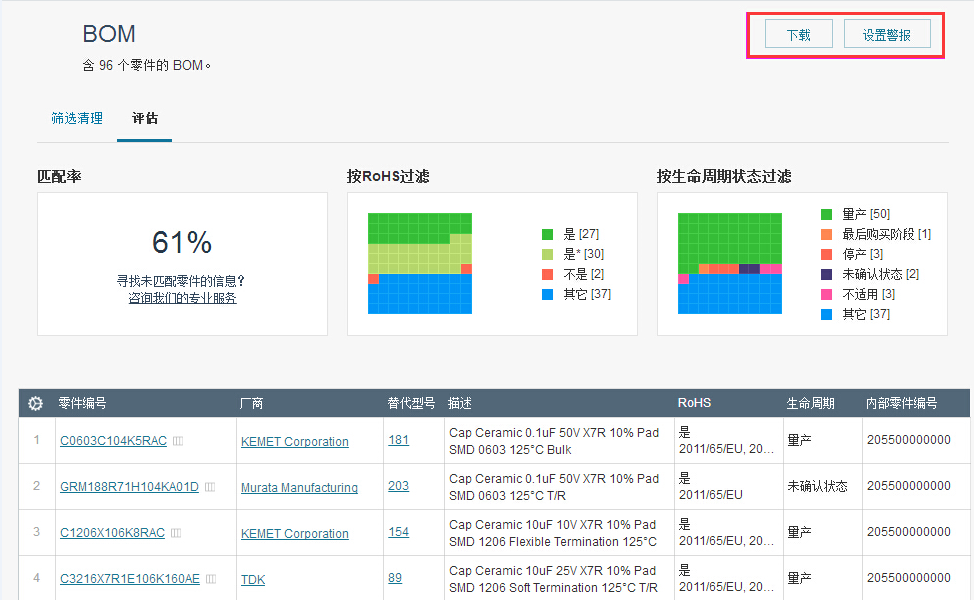The image size is (974, 600).
Task: Click the 替代型号 column header
Action: 411,403
